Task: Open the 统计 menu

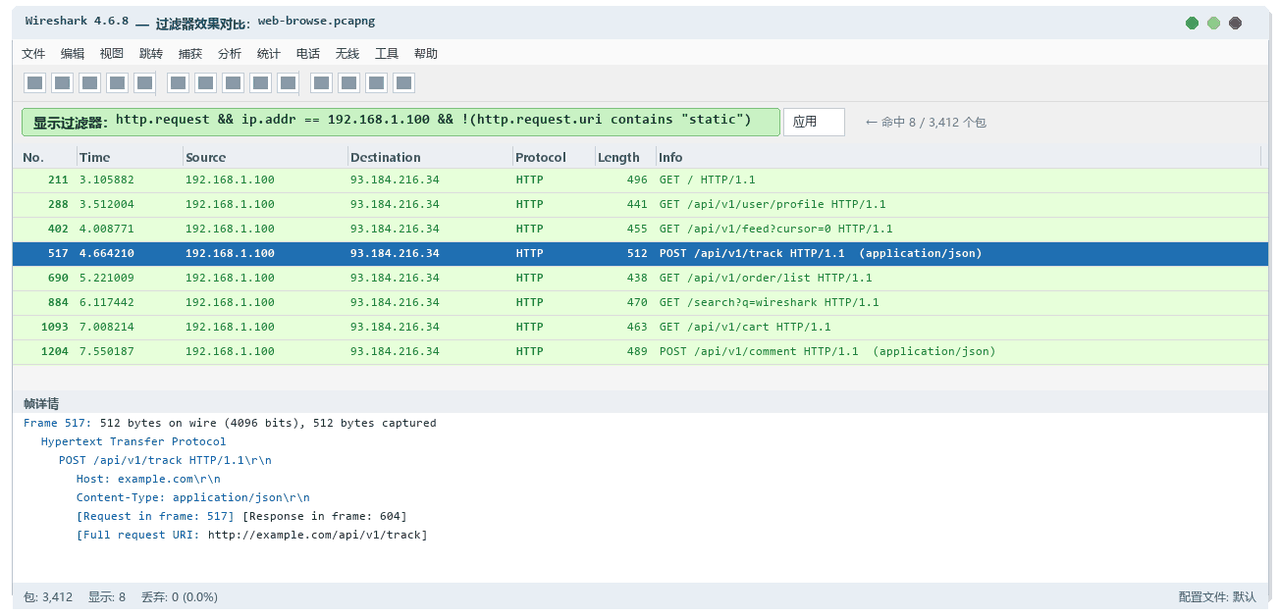Action: tap(269, 54)
